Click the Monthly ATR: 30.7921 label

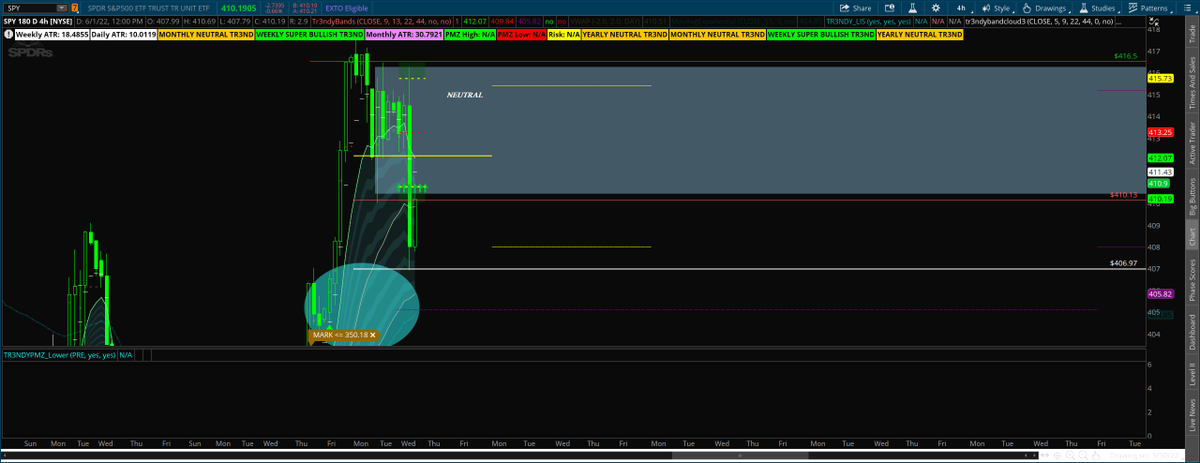point(402,34)
